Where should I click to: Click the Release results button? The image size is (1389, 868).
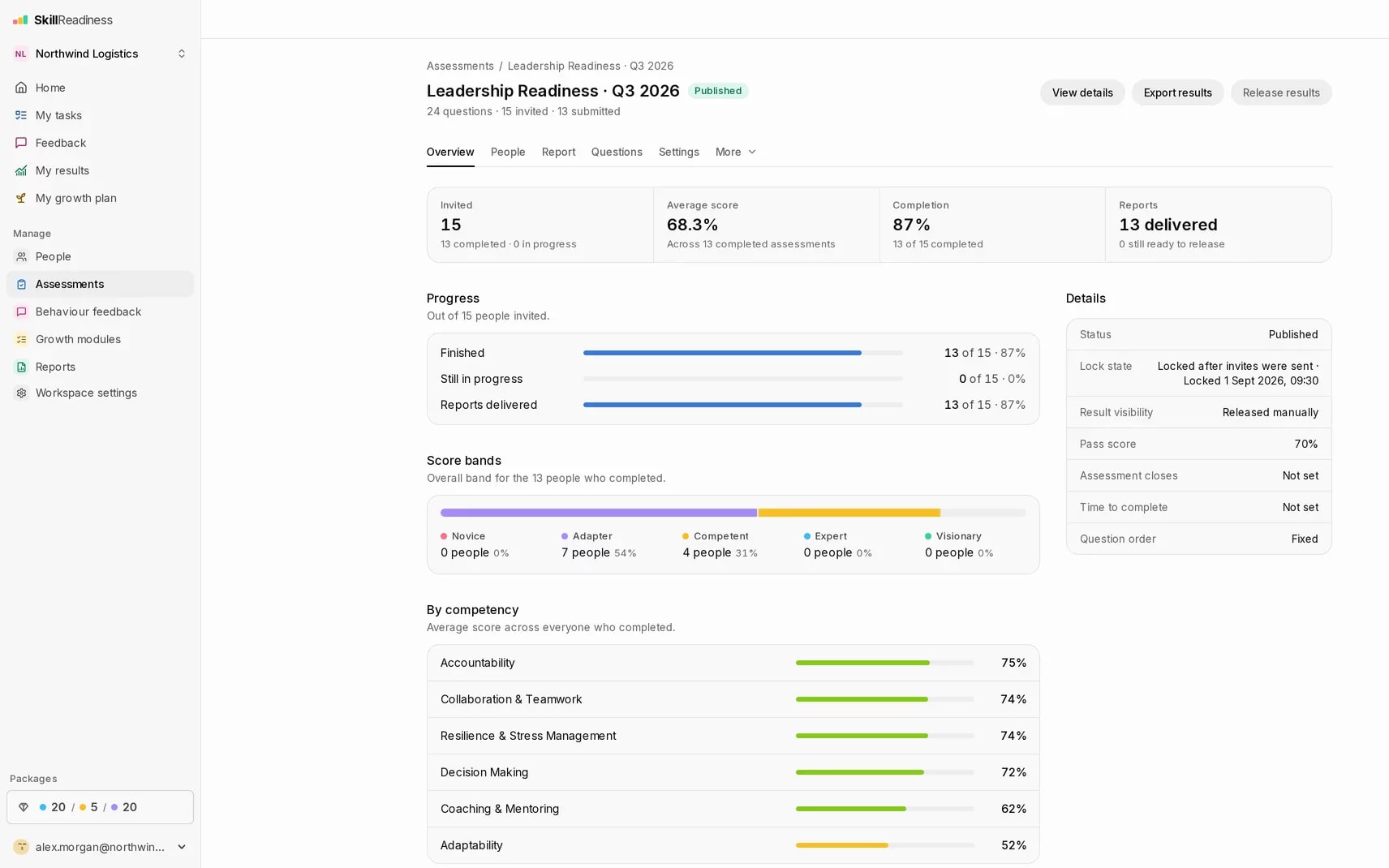(1281, 92)
